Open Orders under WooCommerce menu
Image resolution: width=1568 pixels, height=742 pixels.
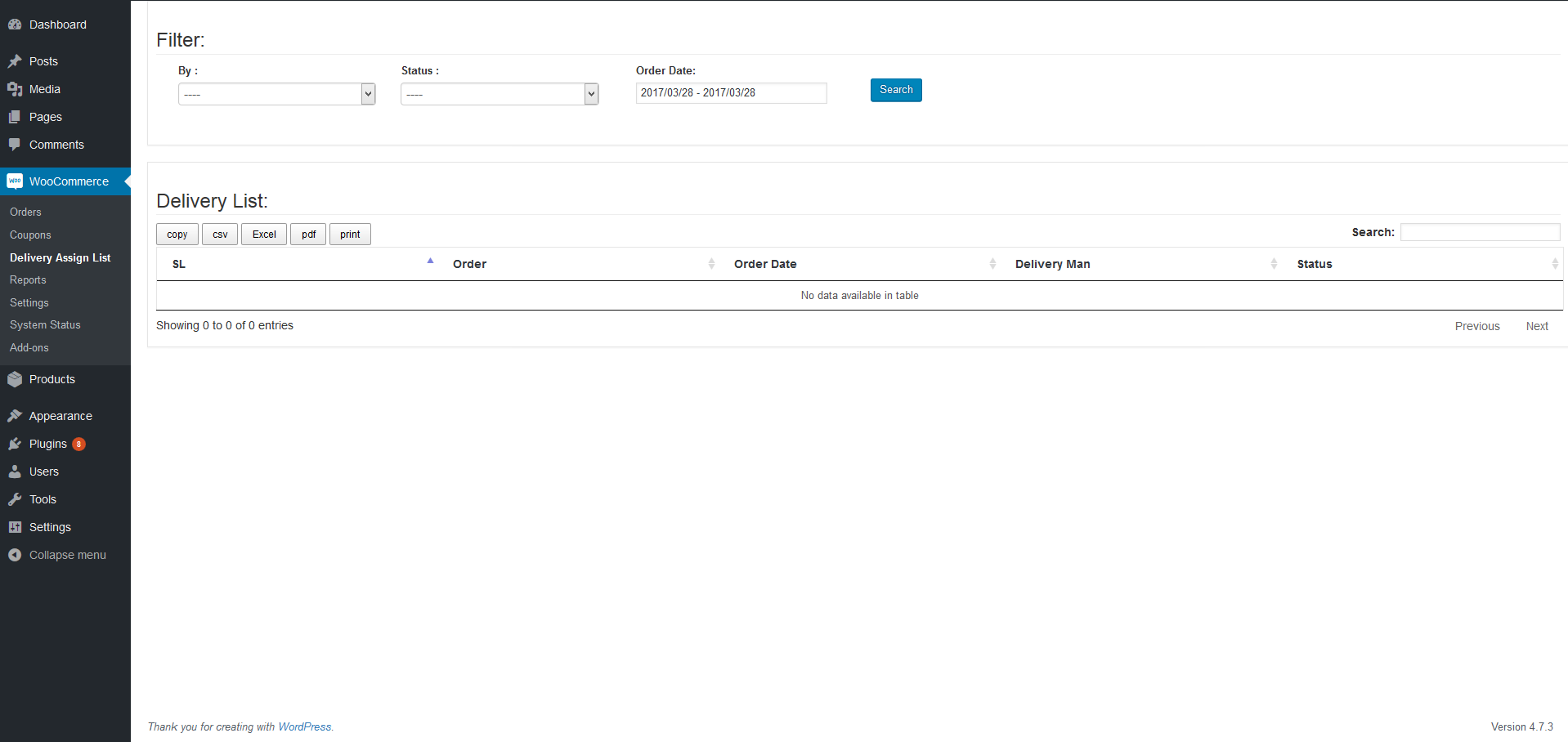[x=25, y=212]
